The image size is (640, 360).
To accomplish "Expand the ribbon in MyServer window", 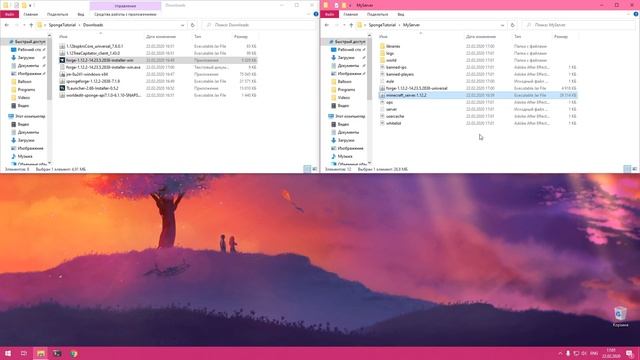I will tap(629, 14).
